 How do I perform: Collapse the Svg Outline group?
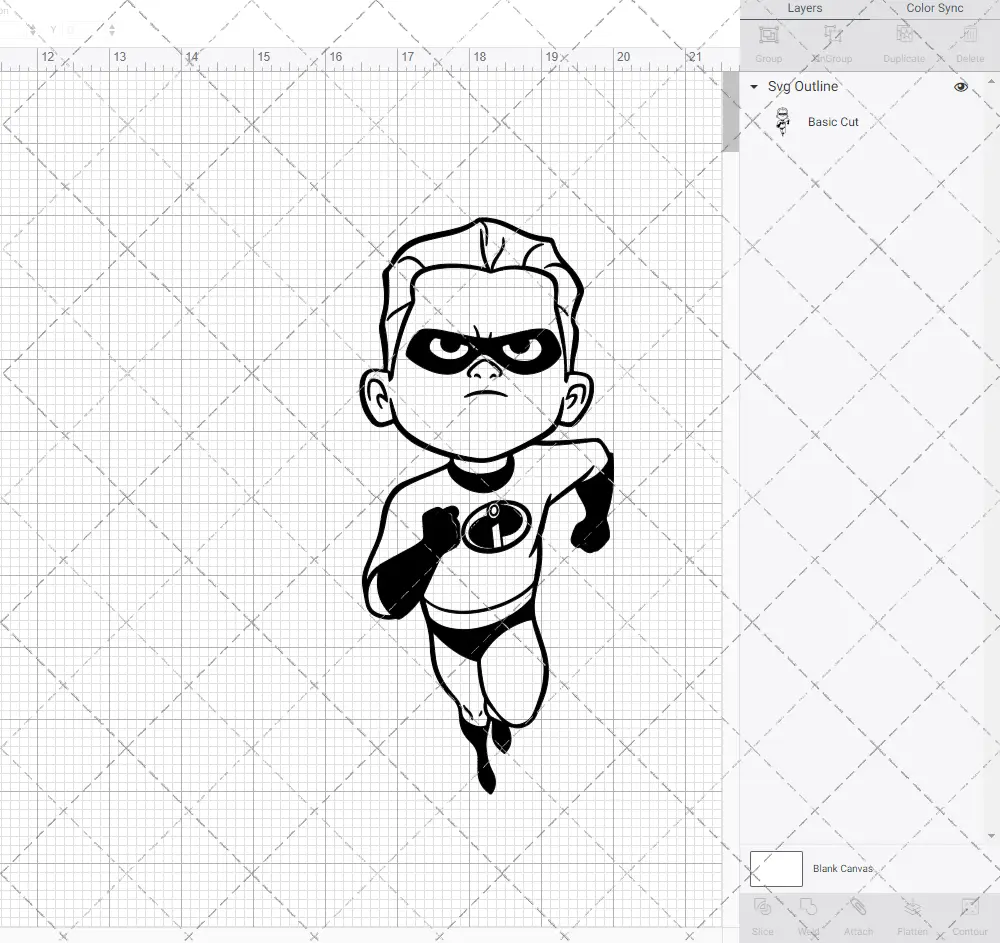pyautogui.click(x=753, y=87)
